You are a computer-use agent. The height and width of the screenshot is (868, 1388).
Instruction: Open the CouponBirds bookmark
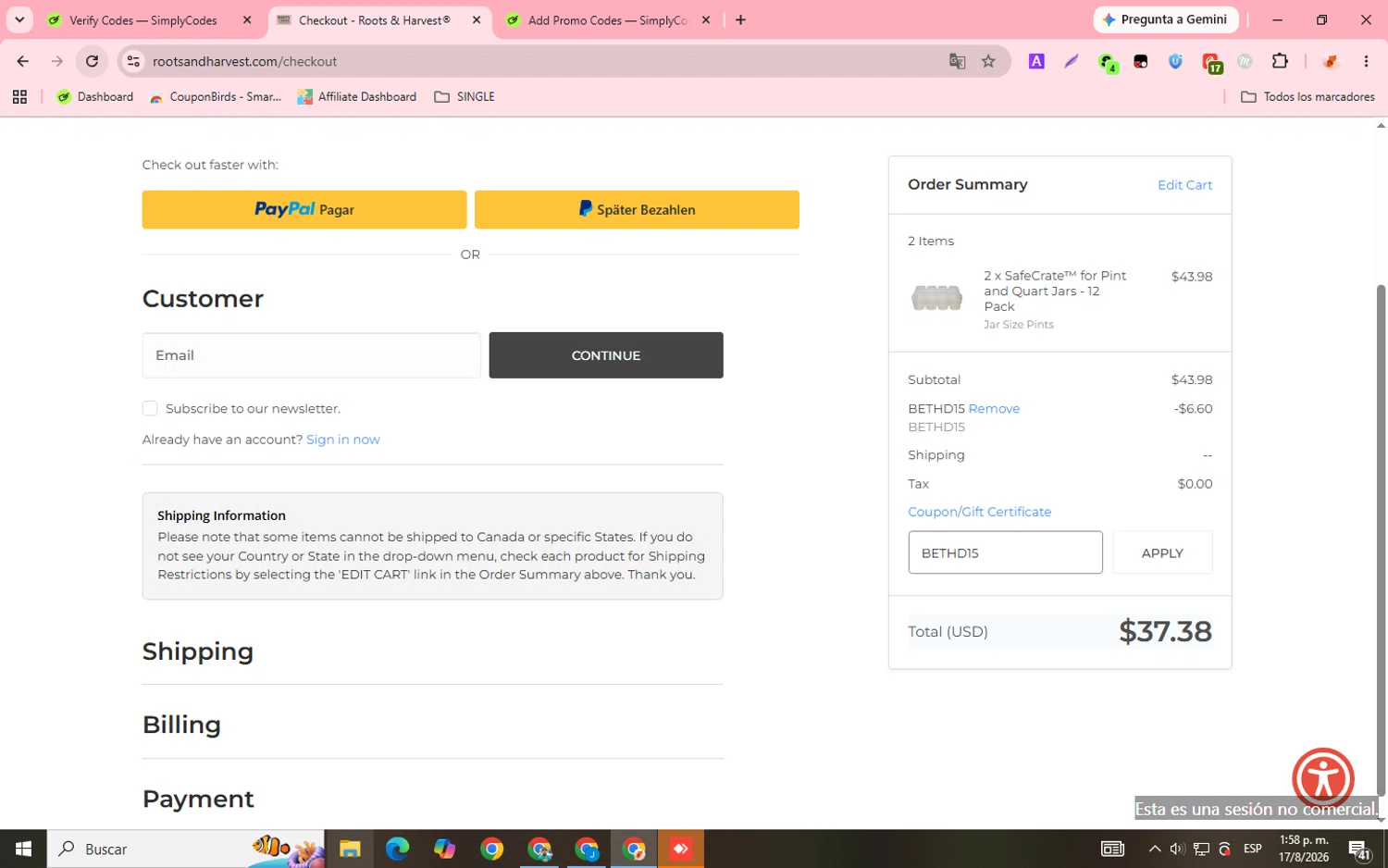point(216,96)
